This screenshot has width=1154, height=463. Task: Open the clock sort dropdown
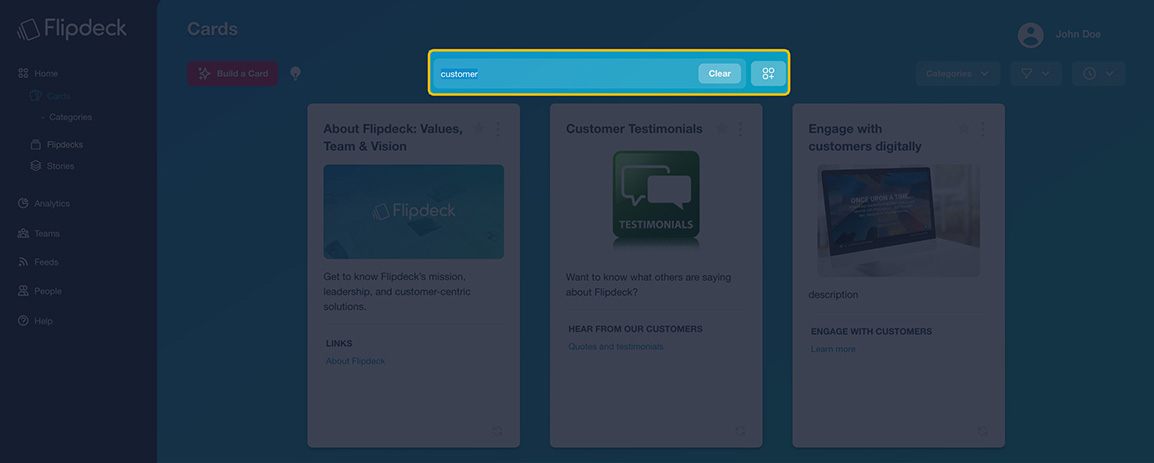(1098, 74)
